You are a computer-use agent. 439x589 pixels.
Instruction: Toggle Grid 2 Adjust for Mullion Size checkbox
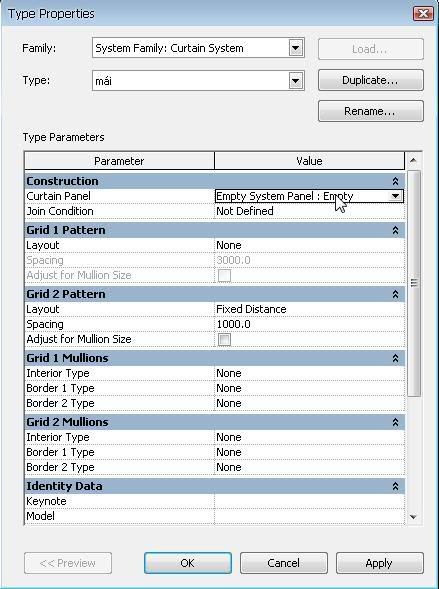(224, 340)
